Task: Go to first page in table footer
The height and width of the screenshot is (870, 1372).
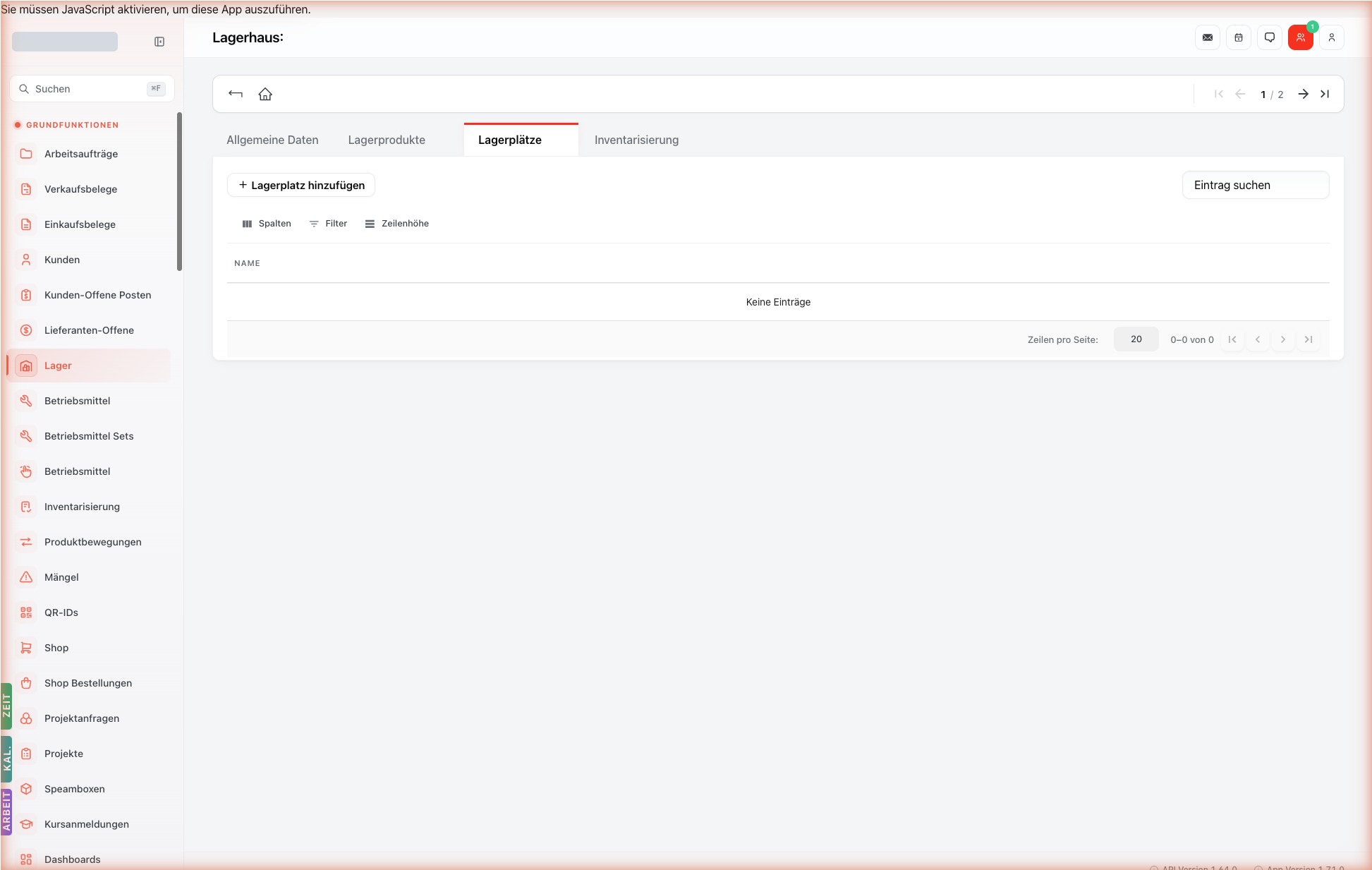Action: coord(1232,339)
